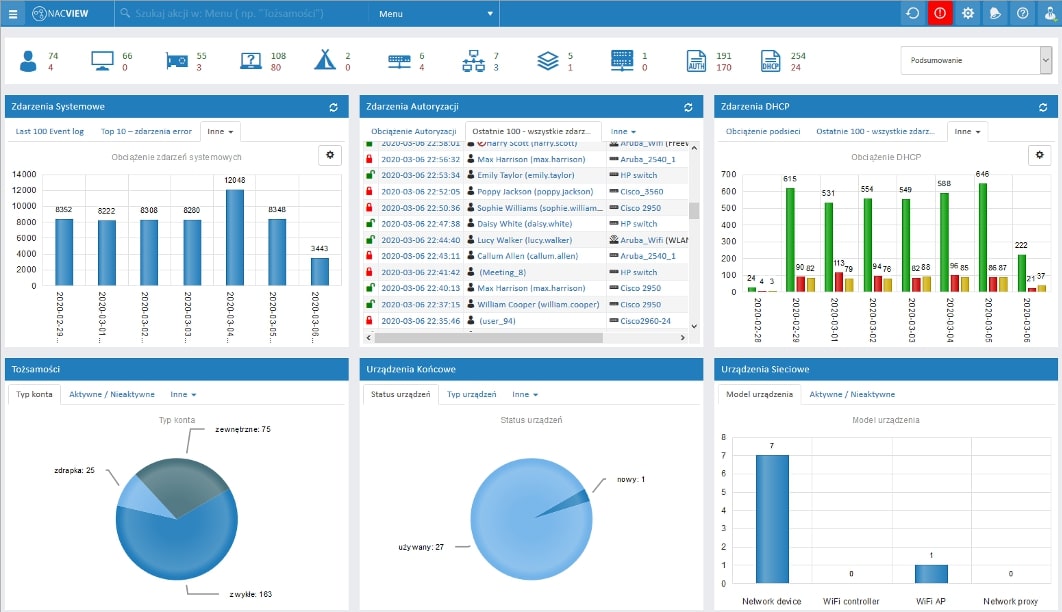Open the Typ urządzeń tab

472,394
